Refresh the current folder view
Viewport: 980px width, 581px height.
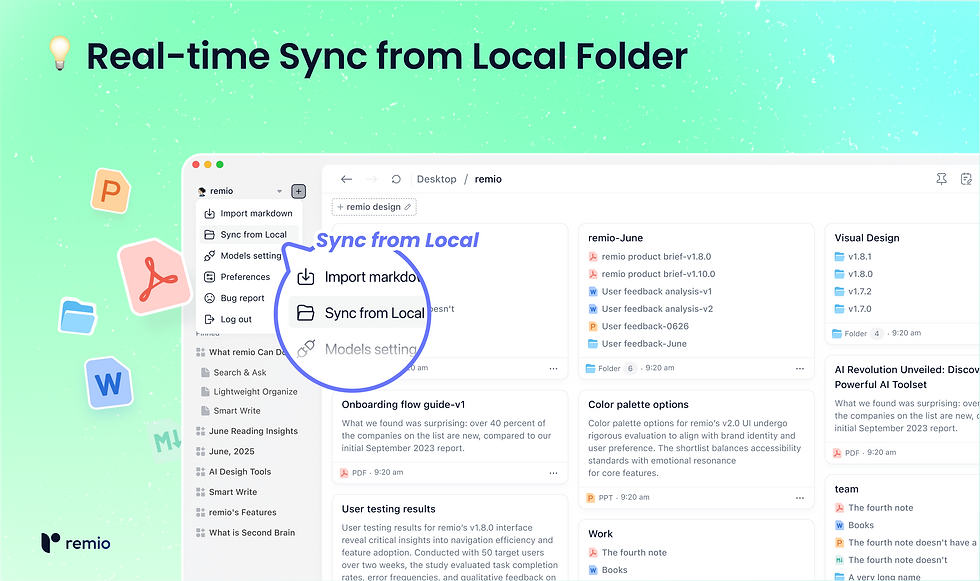[x=396, y=179]
